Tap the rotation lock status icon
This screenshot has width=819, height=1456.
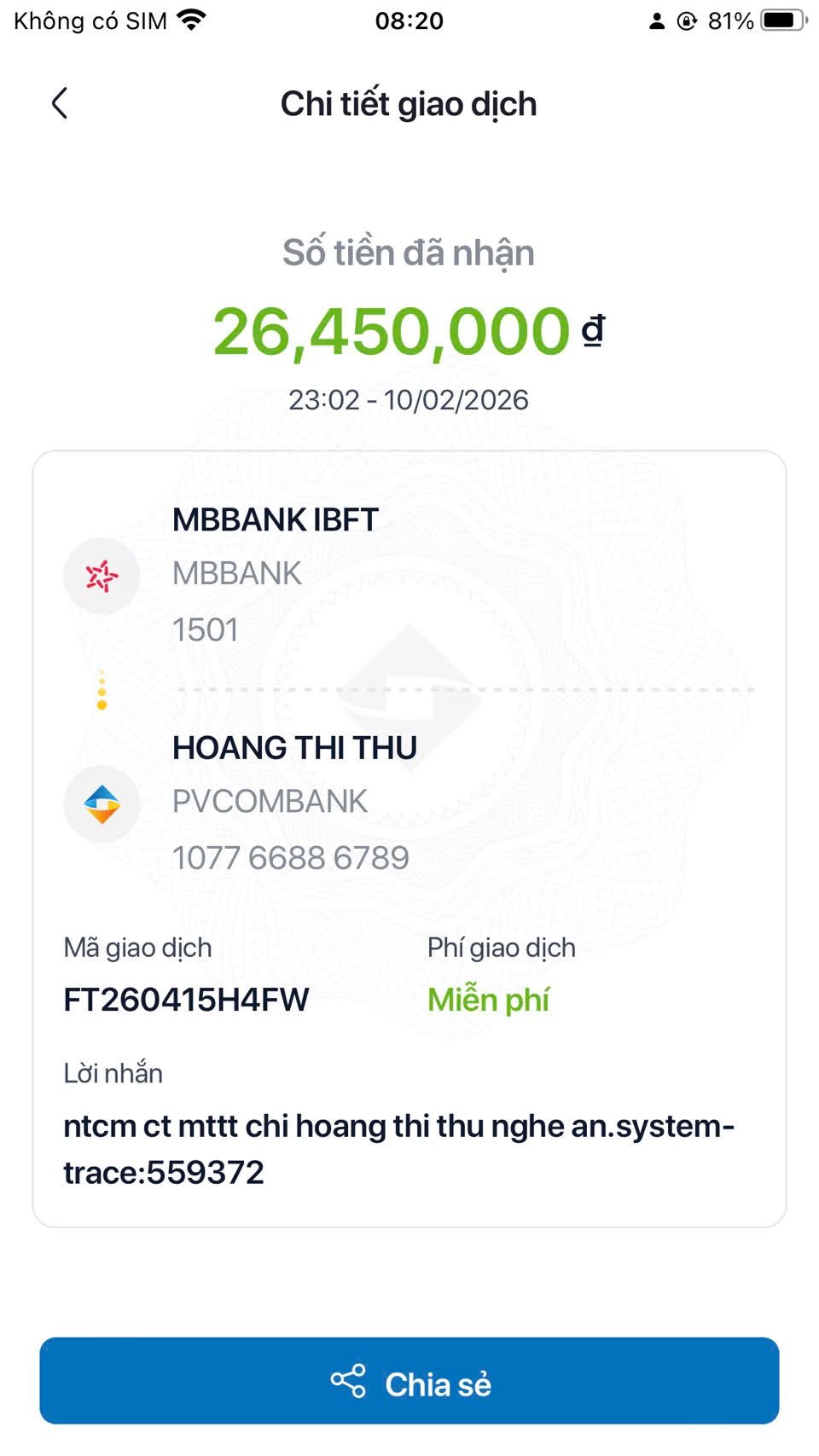tap(687, 21)
